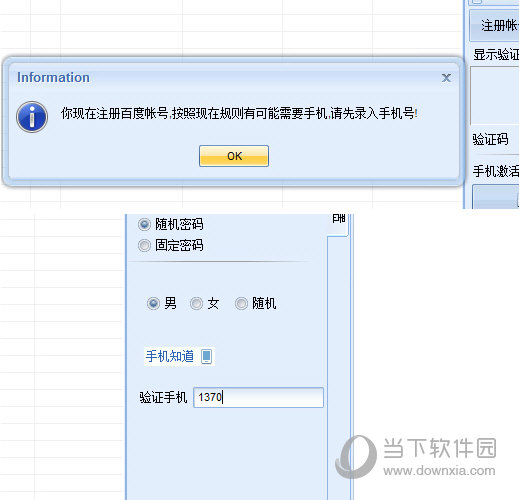Click the phone icon beside 手机知道

(x=206, y=356)
